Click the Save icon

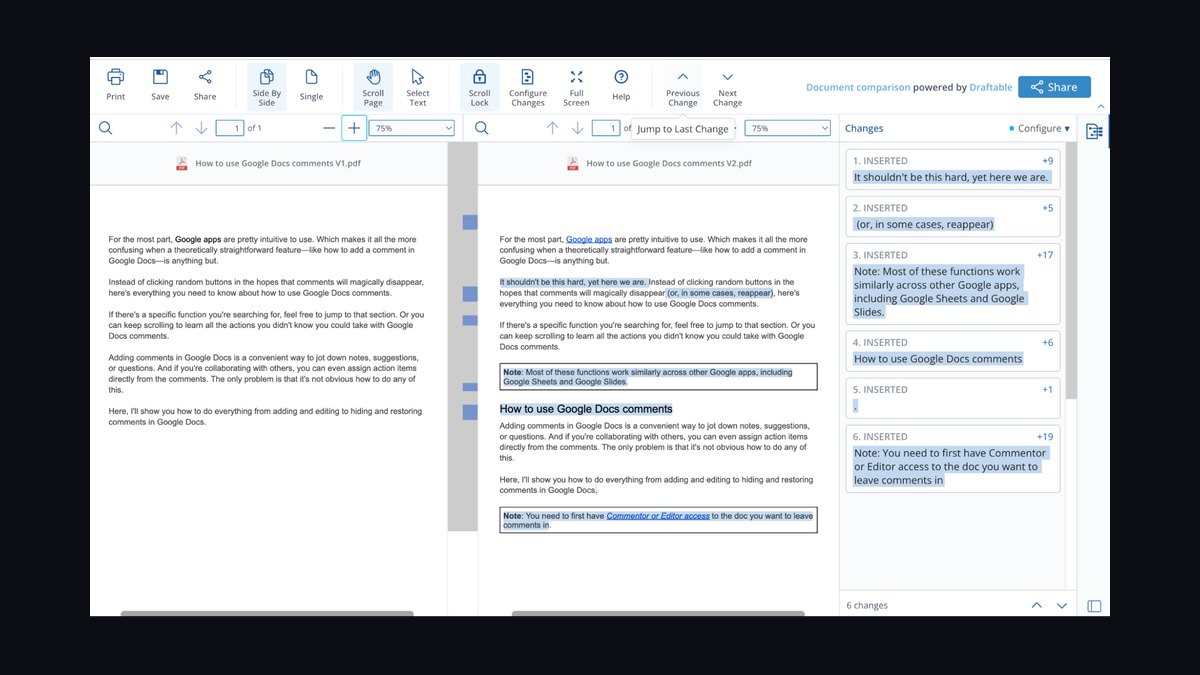[x=160, y=86]
